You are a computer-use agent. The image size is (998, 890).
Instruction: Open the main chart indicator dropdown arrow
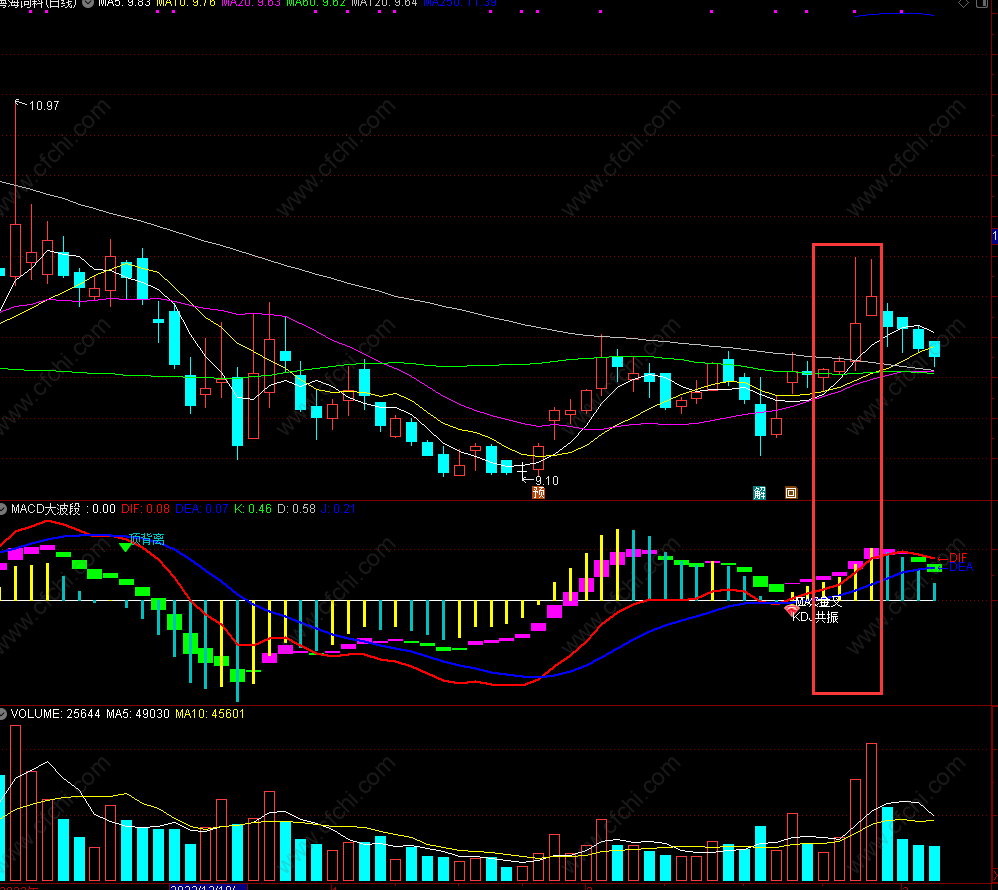pyautogui.click(x=88, y=3)
